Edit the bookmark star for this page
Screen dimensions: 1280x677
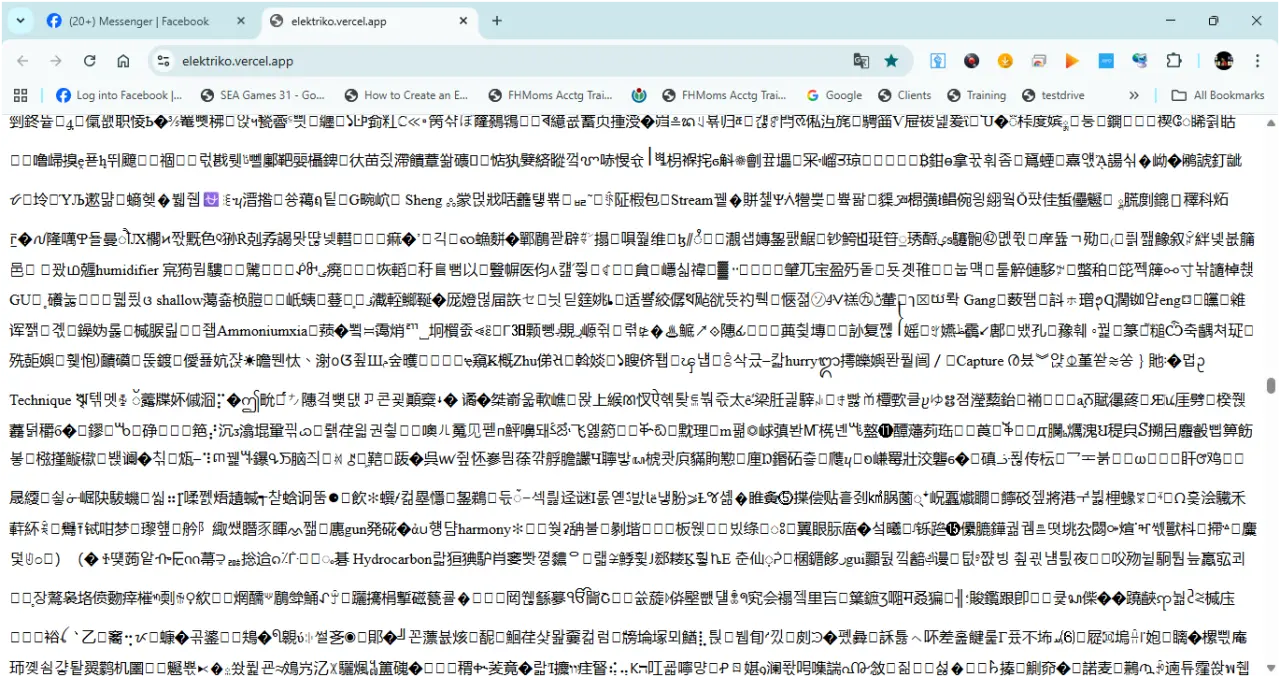tap(891, 61)
